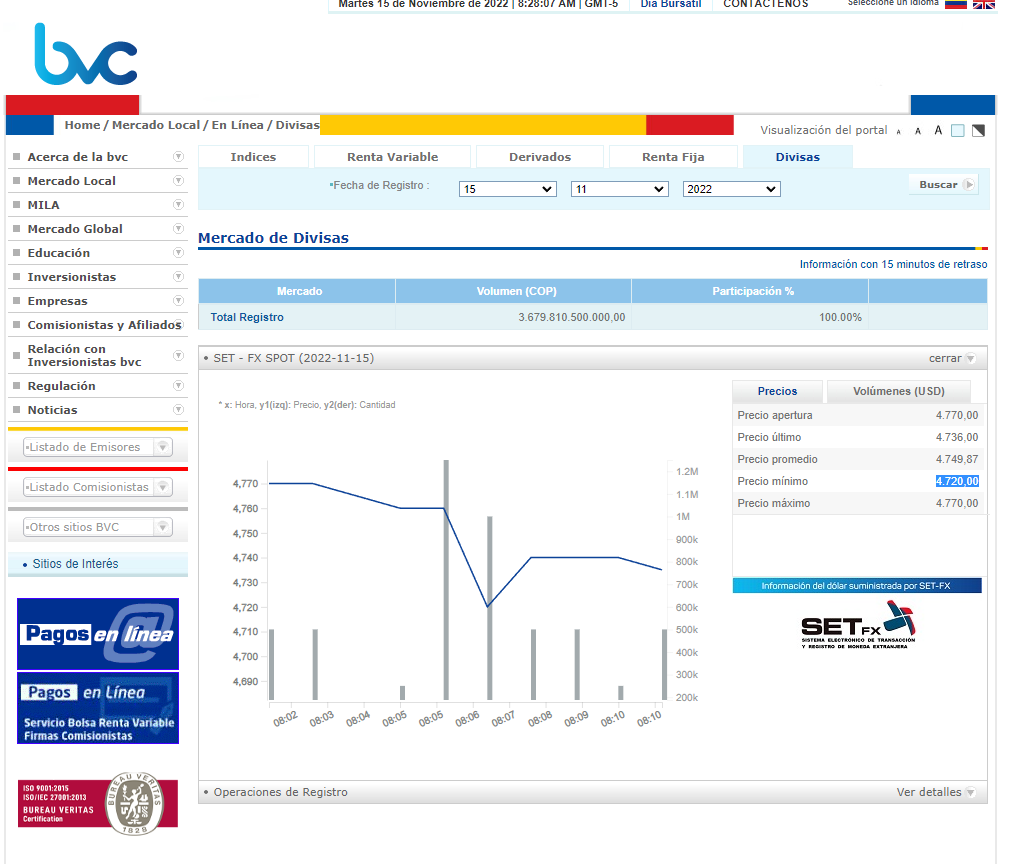Viewport: 1022px width, 864px height.
Task: Click the En Línea breadcrumb
Action: 237,125
